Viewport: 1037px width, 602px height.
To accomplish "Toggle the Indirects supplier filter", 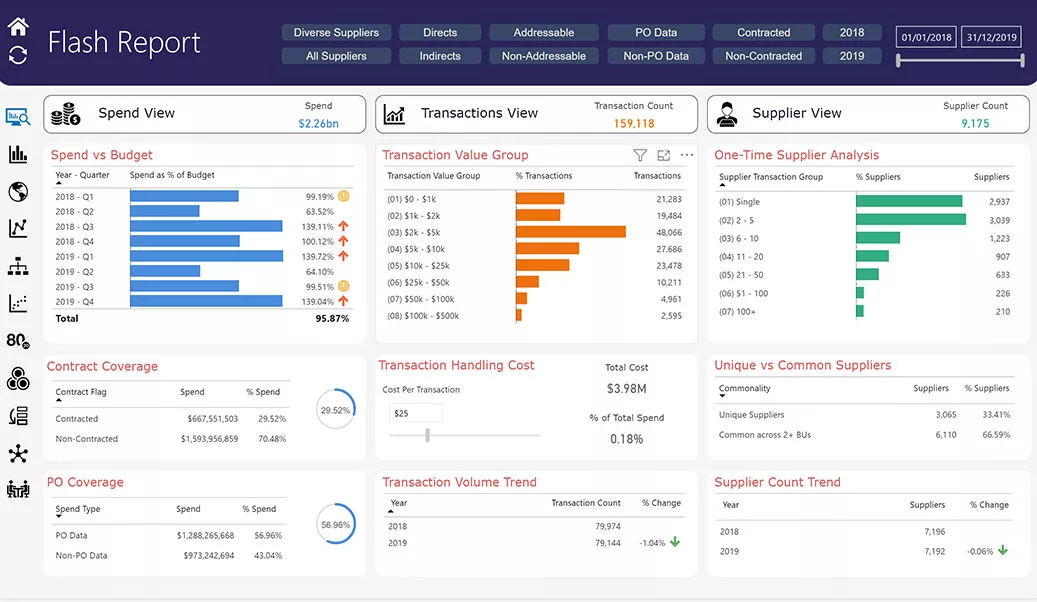I will (439, 56).
